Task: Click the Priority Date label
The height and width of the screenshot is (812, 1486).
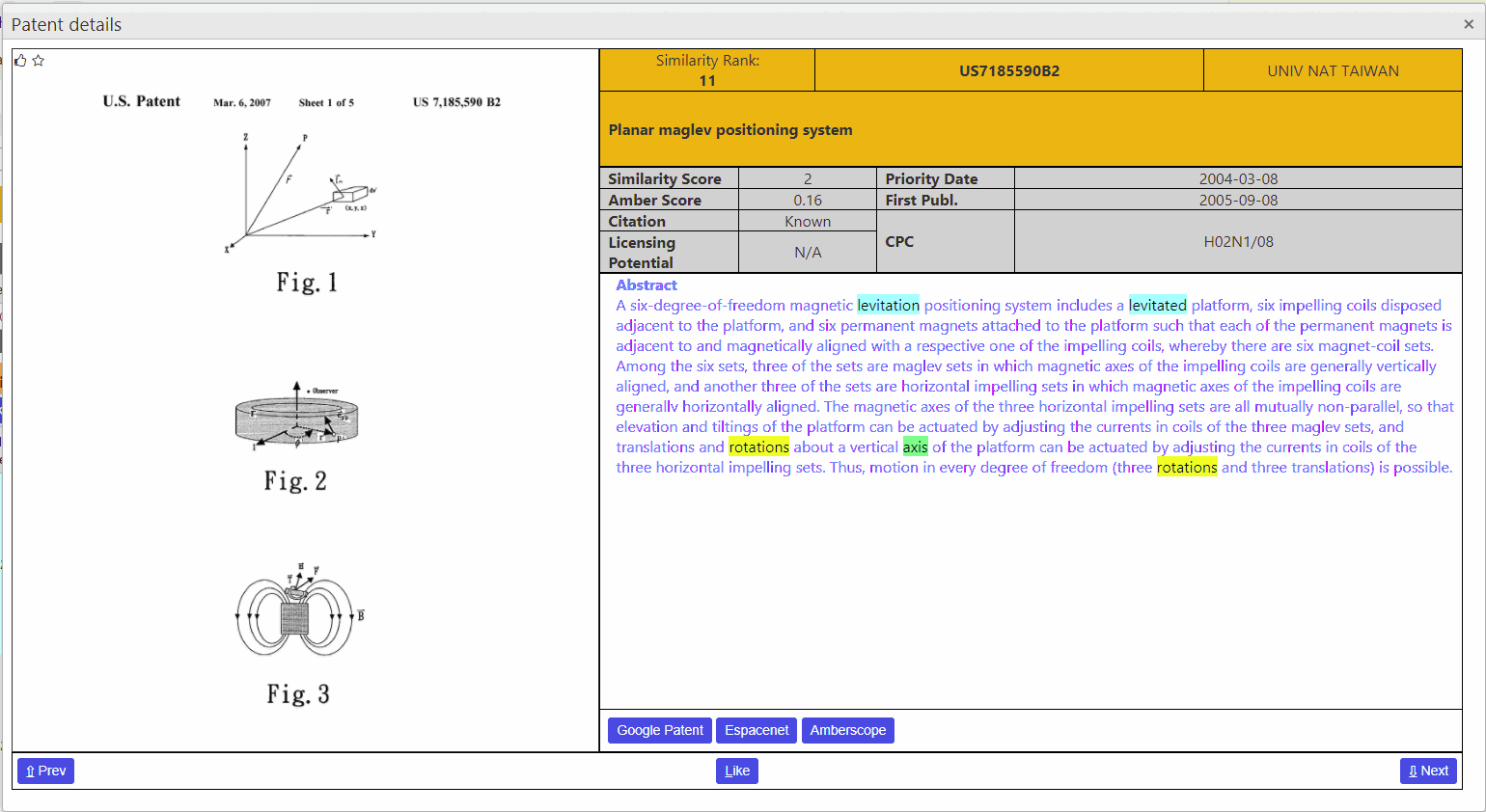Action: point(931,178)
